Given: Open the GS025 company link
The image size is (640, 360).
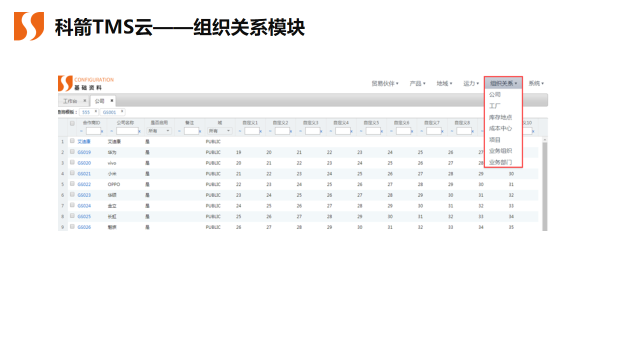Looking at the screenshot, I should 84,216.
